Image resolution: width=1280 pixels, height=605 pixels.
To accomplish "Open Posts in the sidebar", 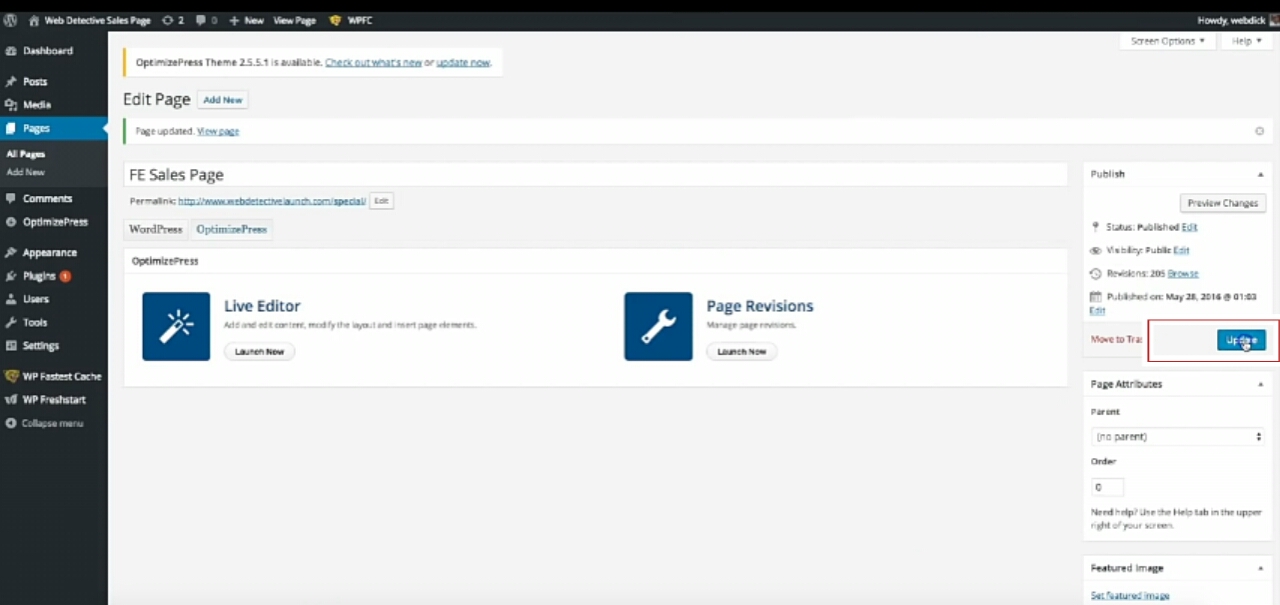I will (35, 82).
